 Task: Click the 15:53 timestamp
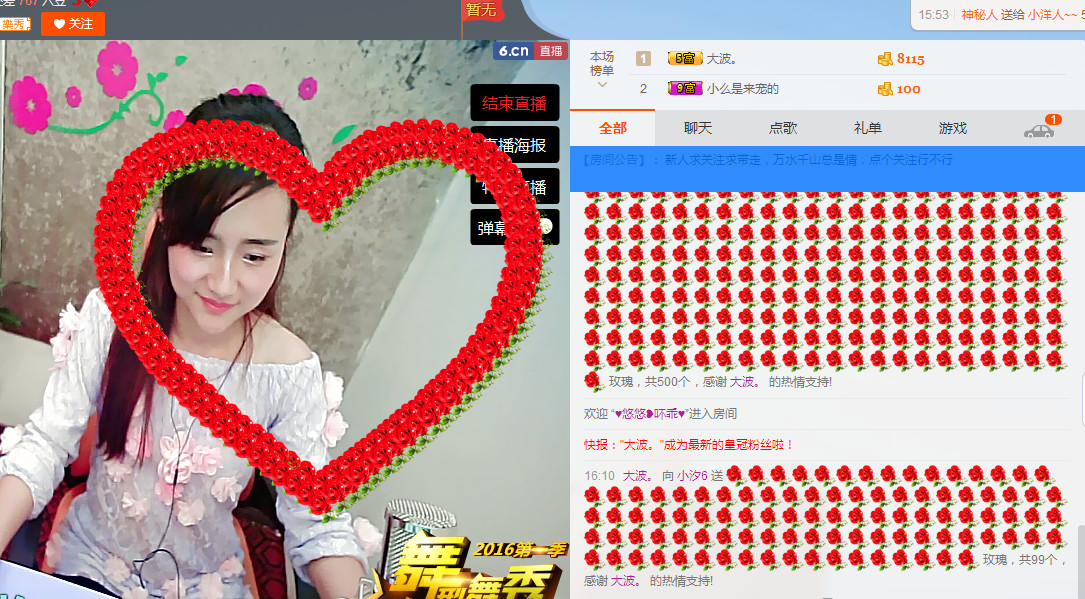933,15
